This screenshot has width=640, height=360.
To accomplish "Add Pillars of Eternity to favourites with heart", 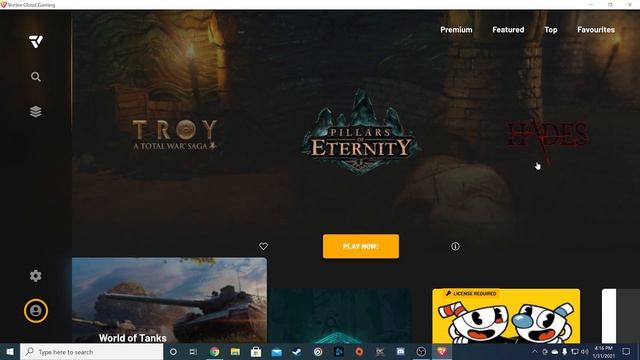I will 263,246.
